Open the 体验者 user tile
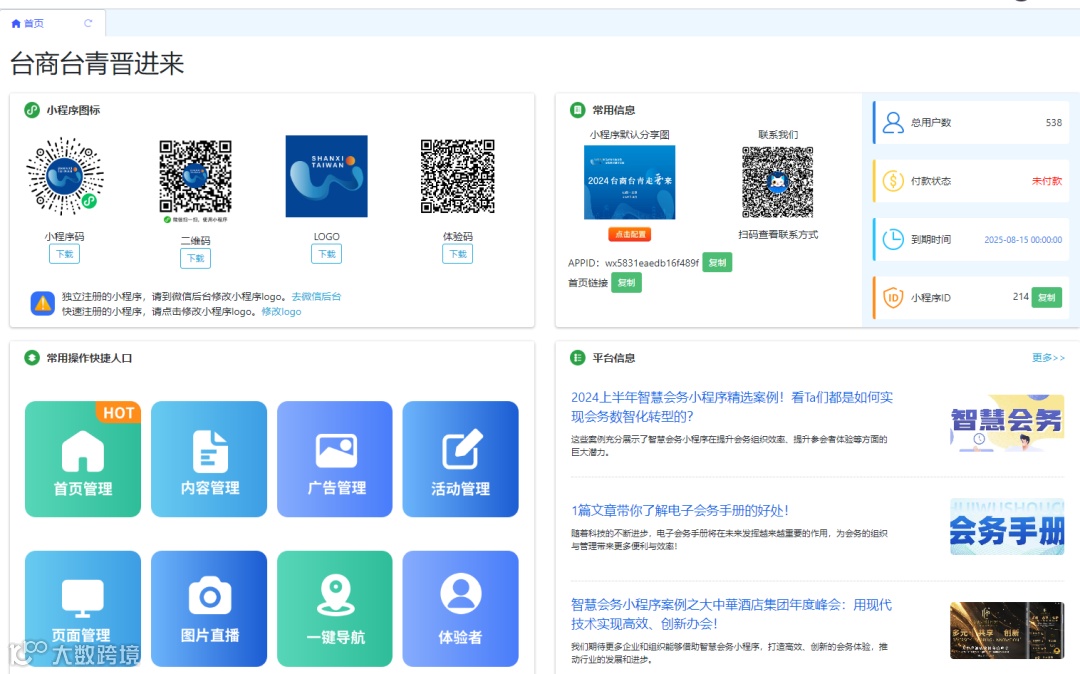Image resolution: width=1080 pixels, height=674 pixels. [460, 609]
